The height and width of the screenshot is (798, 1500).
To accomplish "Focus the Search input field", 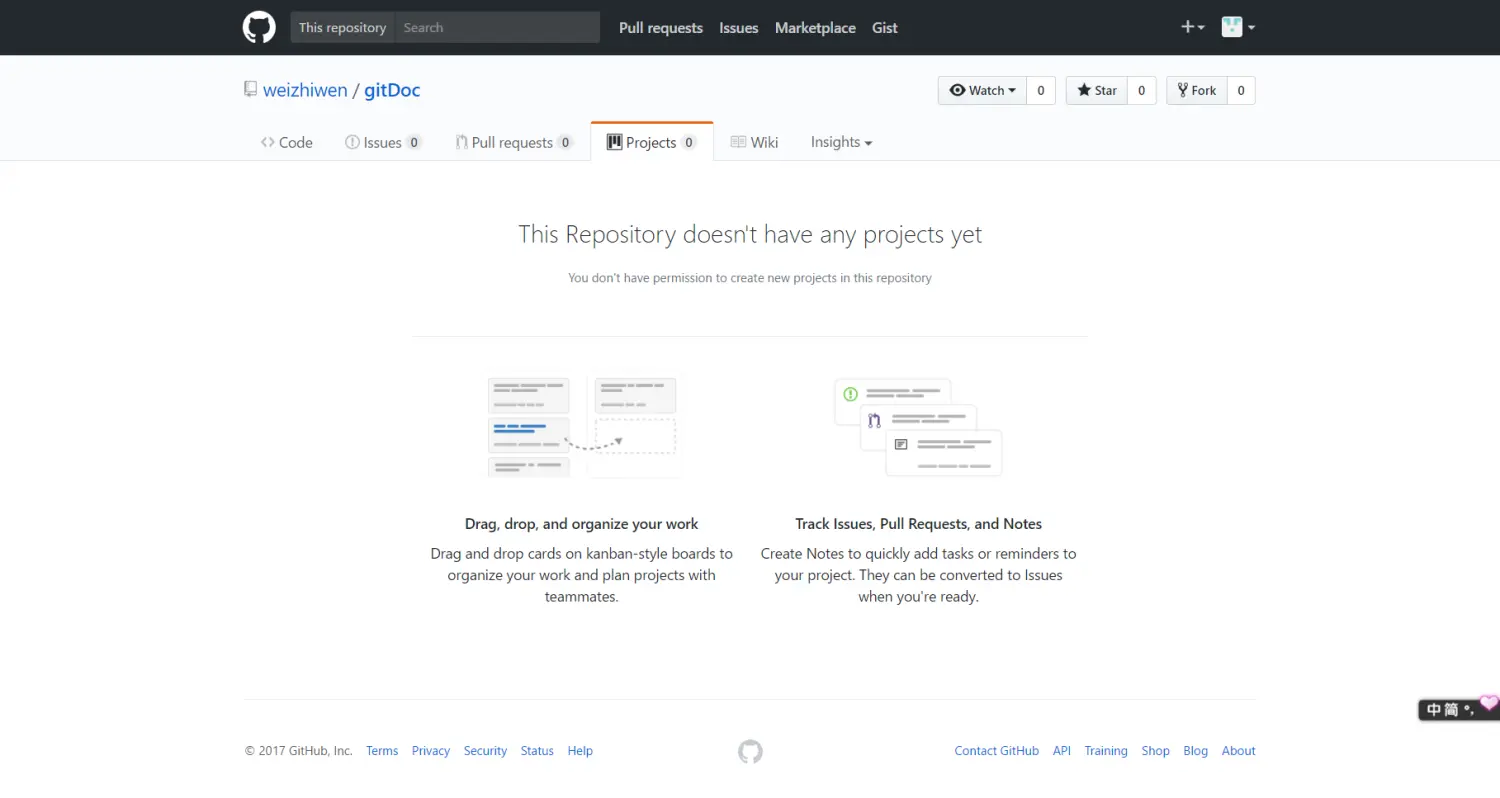I will [497, 27].
